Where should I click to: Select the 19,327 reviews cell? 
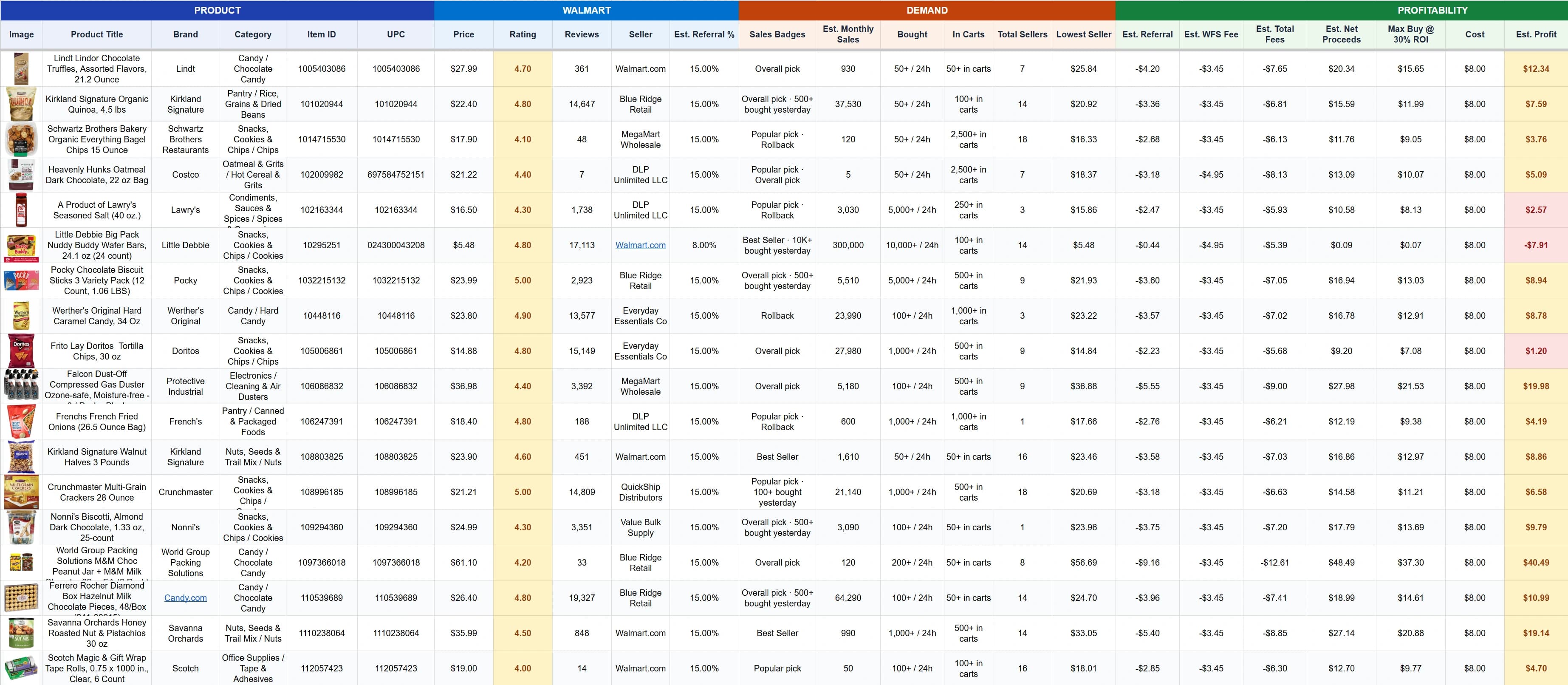tap(582, 597)
